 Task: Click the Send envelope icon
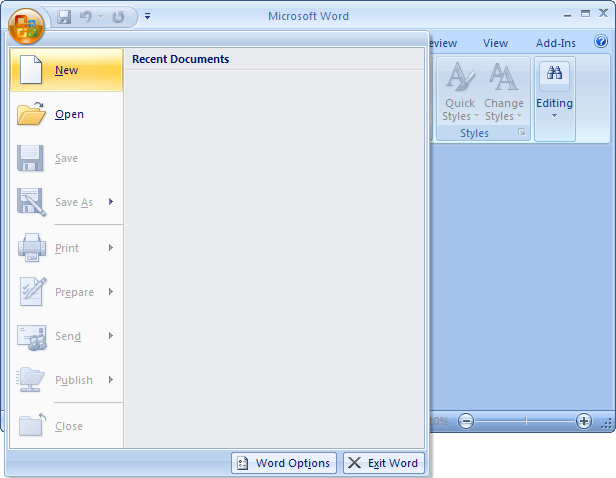click(x=32, y=337)
